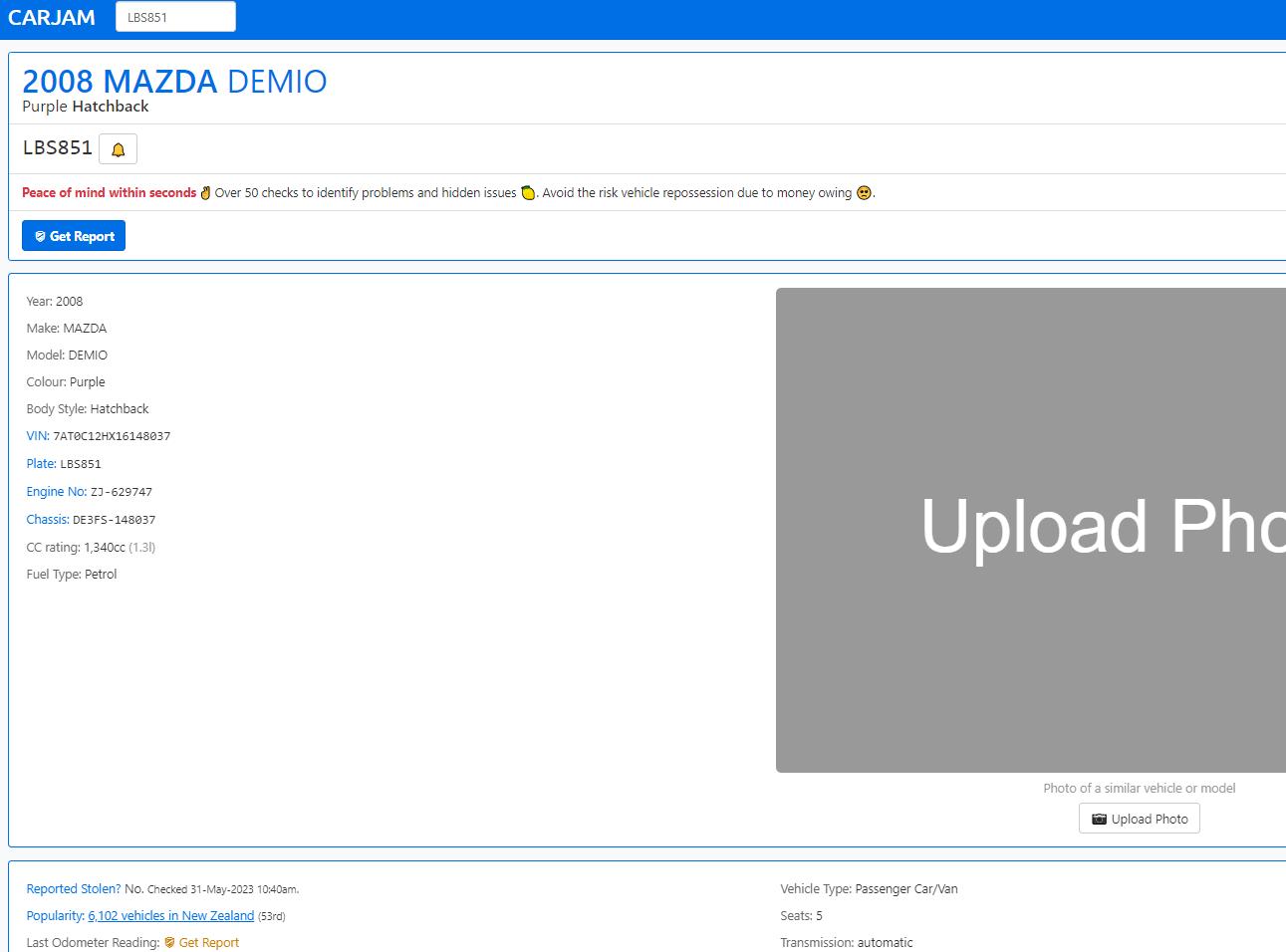The width and height of the screenshot is (1286, 952).
Task: Click the blue Get Report button
Action: click(74, 236)
